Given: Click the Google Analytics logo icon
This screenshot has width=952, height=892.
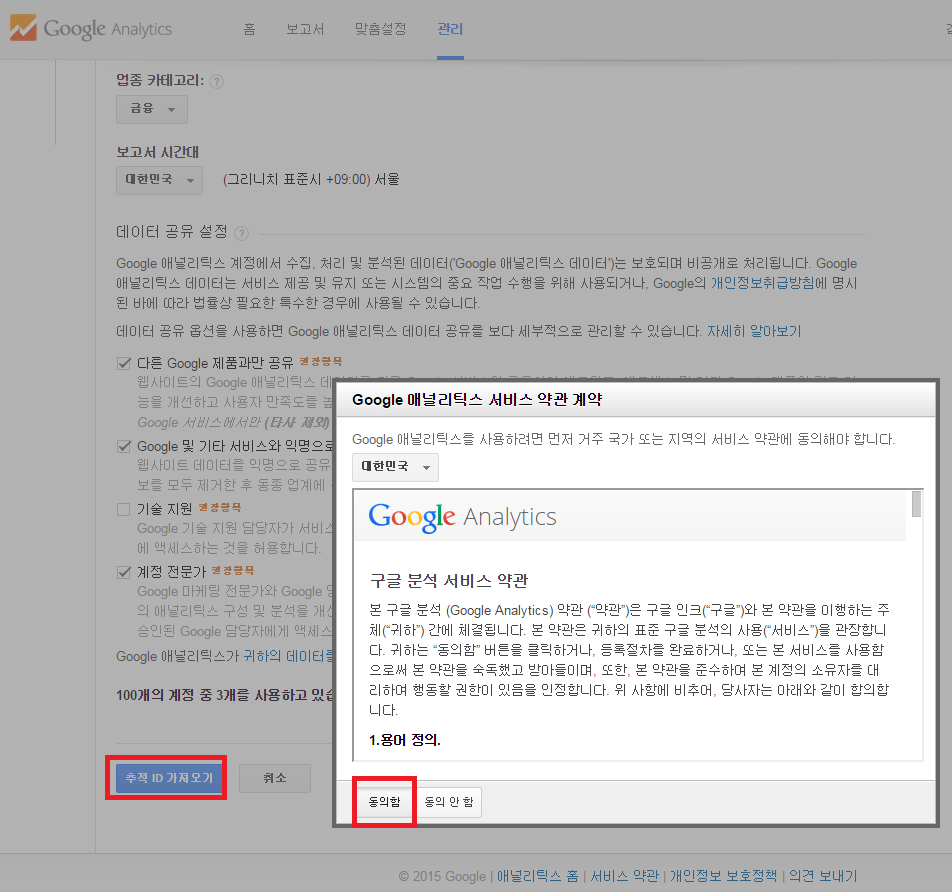Looking at the screenshot, I should pyautogui.click(x=23, y=28).
